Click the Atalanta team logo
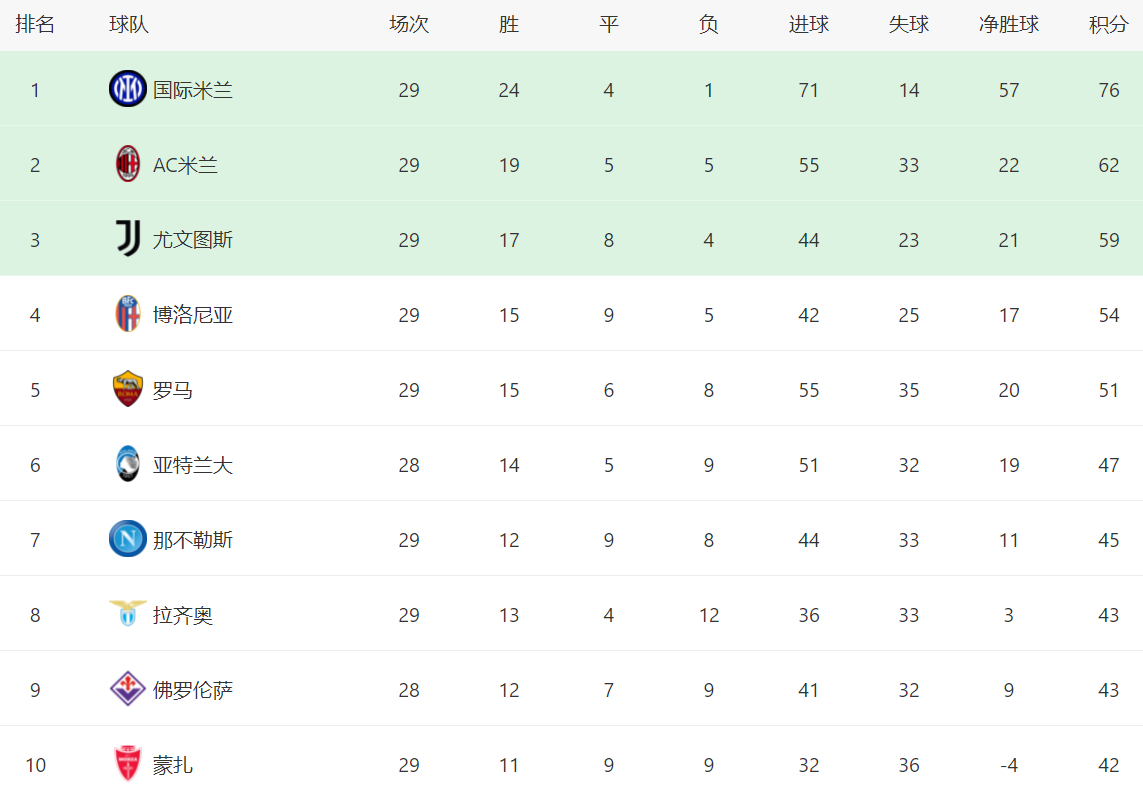 [x=128, y=464]
